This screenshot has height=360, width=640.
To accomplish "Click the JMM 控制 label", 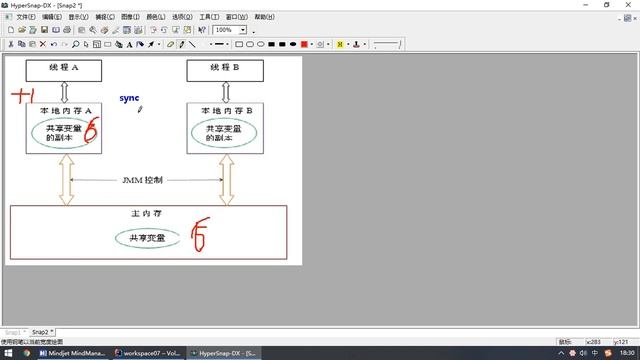I will 142,180.
